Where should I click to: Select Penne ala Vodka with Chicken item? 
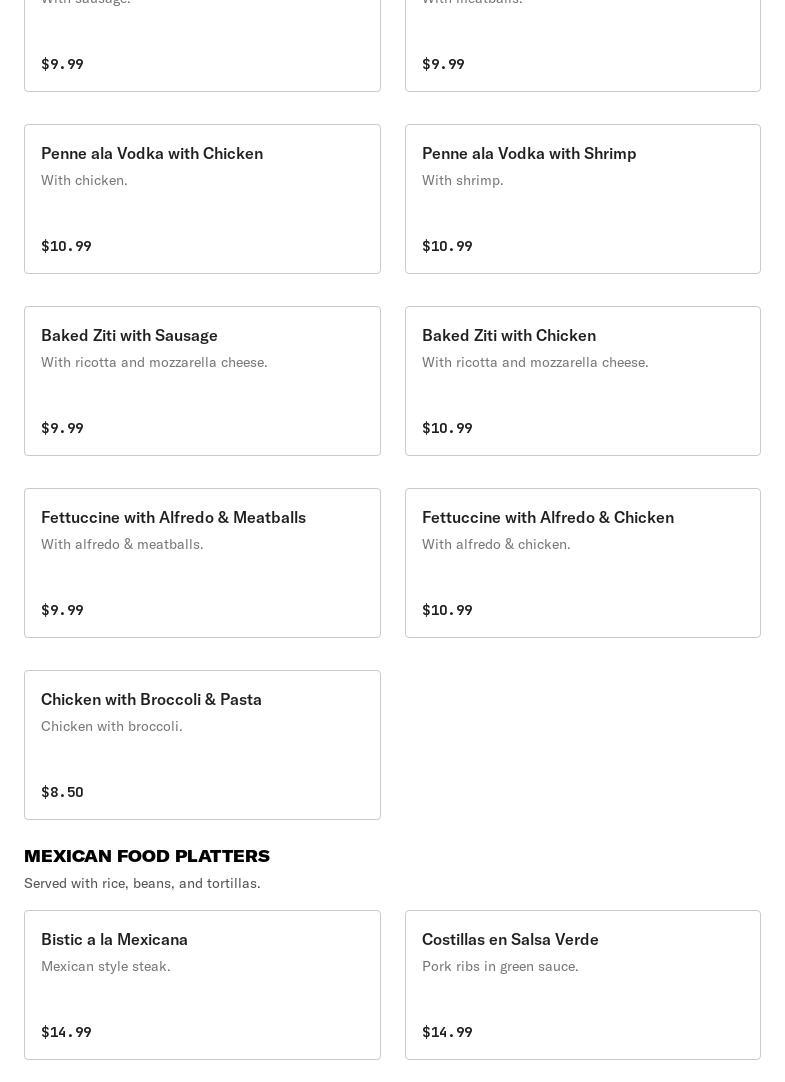click(202, 199)
